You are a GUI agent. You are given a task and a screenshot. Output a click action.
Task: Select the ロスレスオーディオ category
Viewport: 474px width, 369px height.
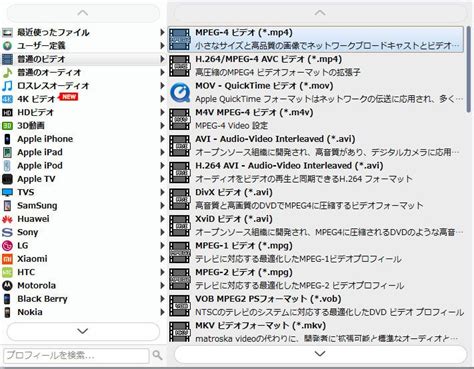(83, 86)
